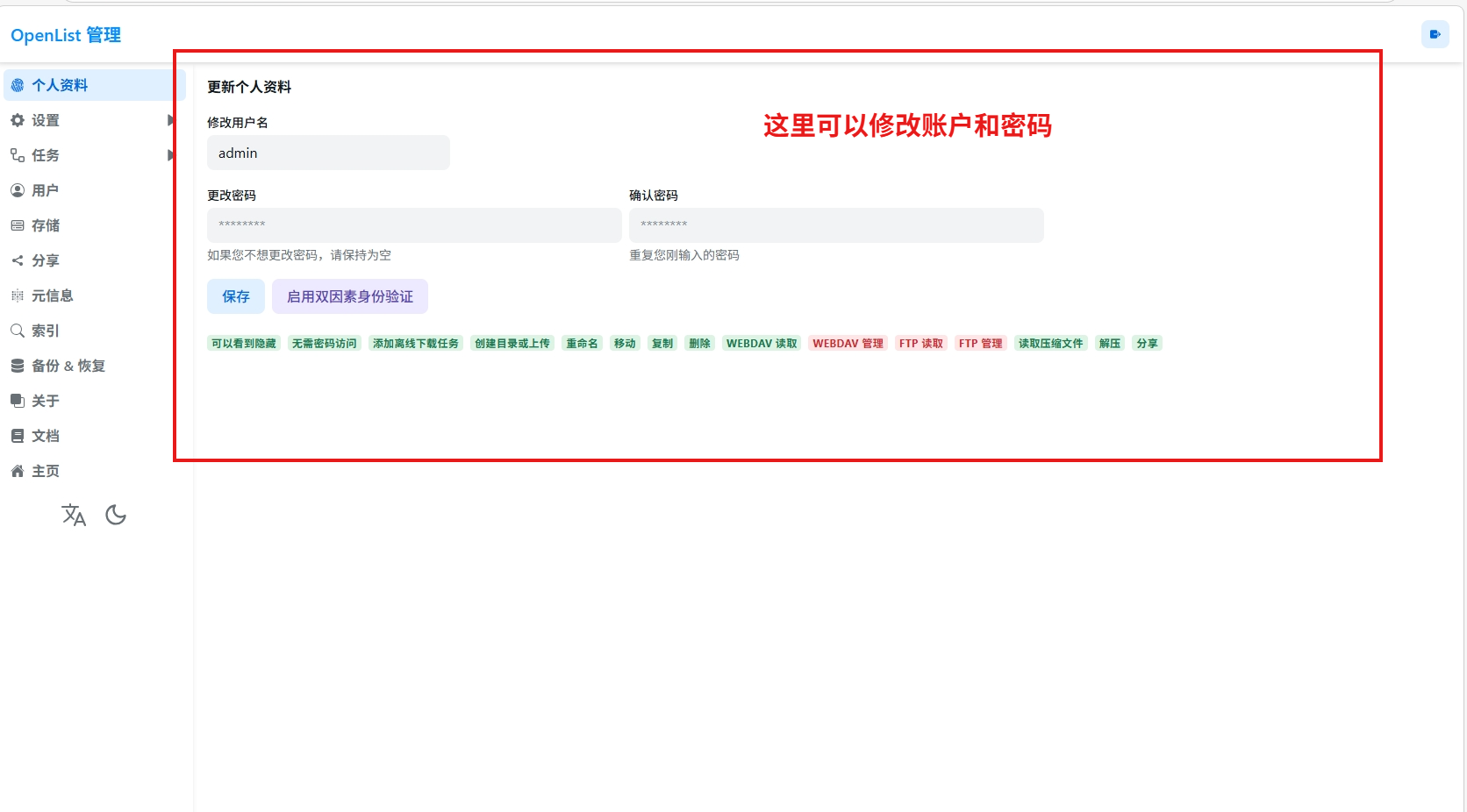The height and width of the screenshot is (812, 1467).
Task: Click the 移动 permission tag
Action: [x=625, y=343]
